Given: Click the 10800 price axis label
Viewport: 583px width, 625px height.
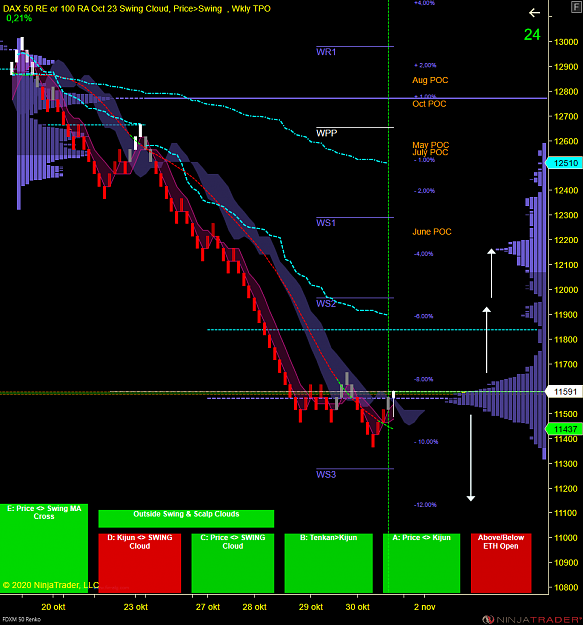Looking at the screenshot, I should [x=566, y=587].
